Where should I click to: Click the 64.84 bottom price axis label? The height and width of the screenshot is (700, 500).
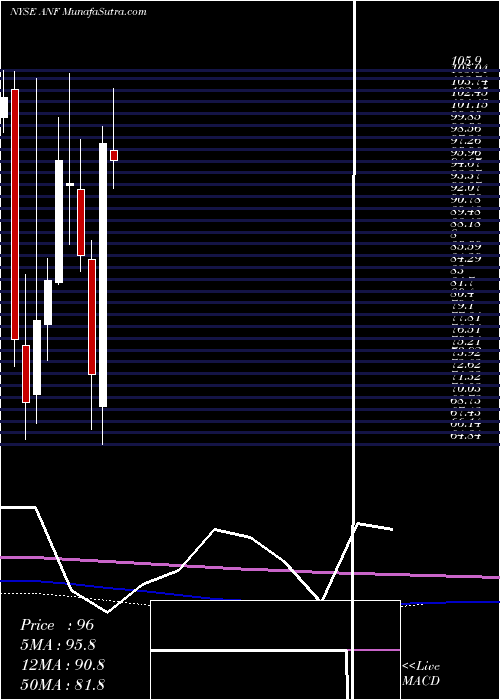tap(467, 436)
